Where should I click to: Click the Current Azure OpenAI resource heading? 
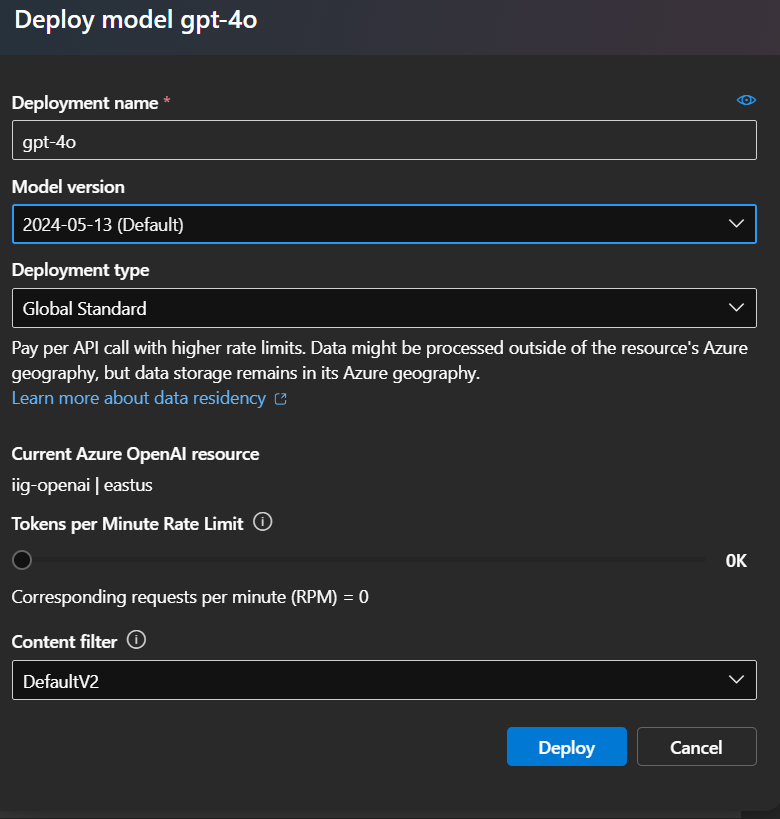[x=135, y=454]
